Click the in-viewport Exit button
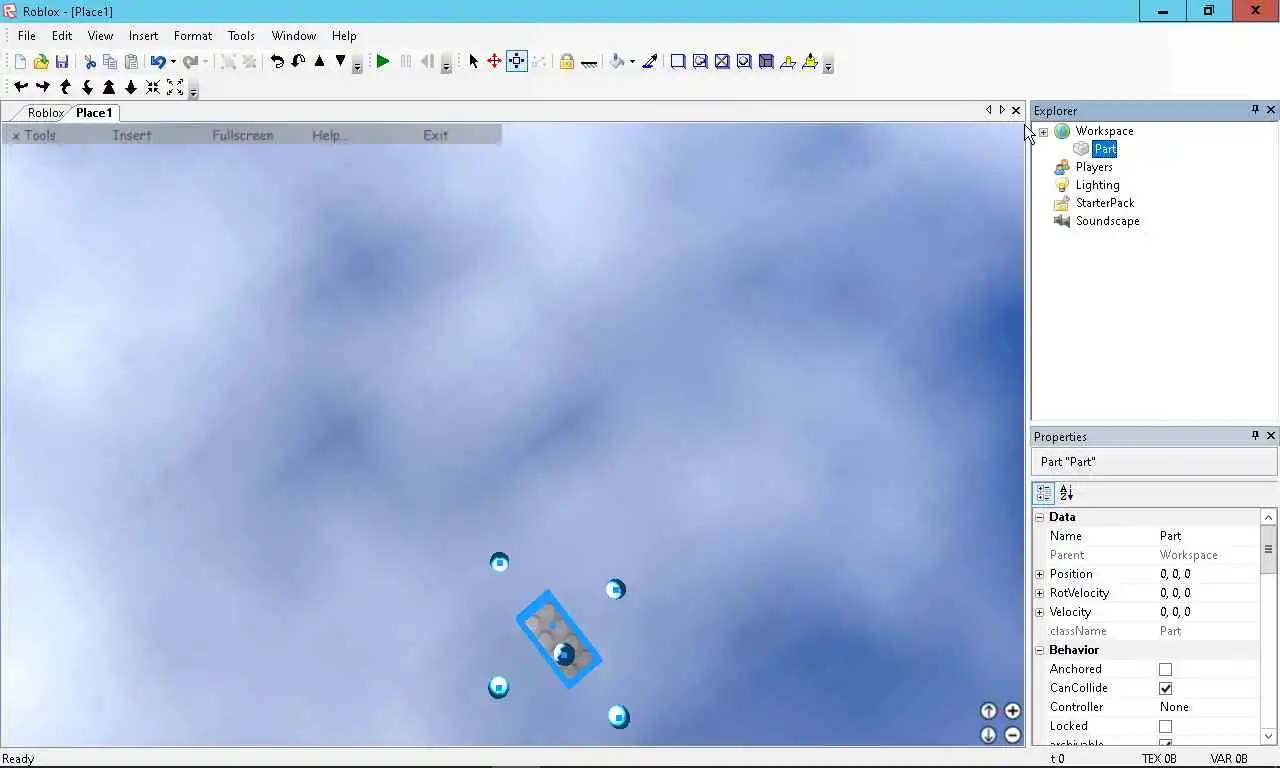Viewport: 1280px width, 768px height. [436, 135]
